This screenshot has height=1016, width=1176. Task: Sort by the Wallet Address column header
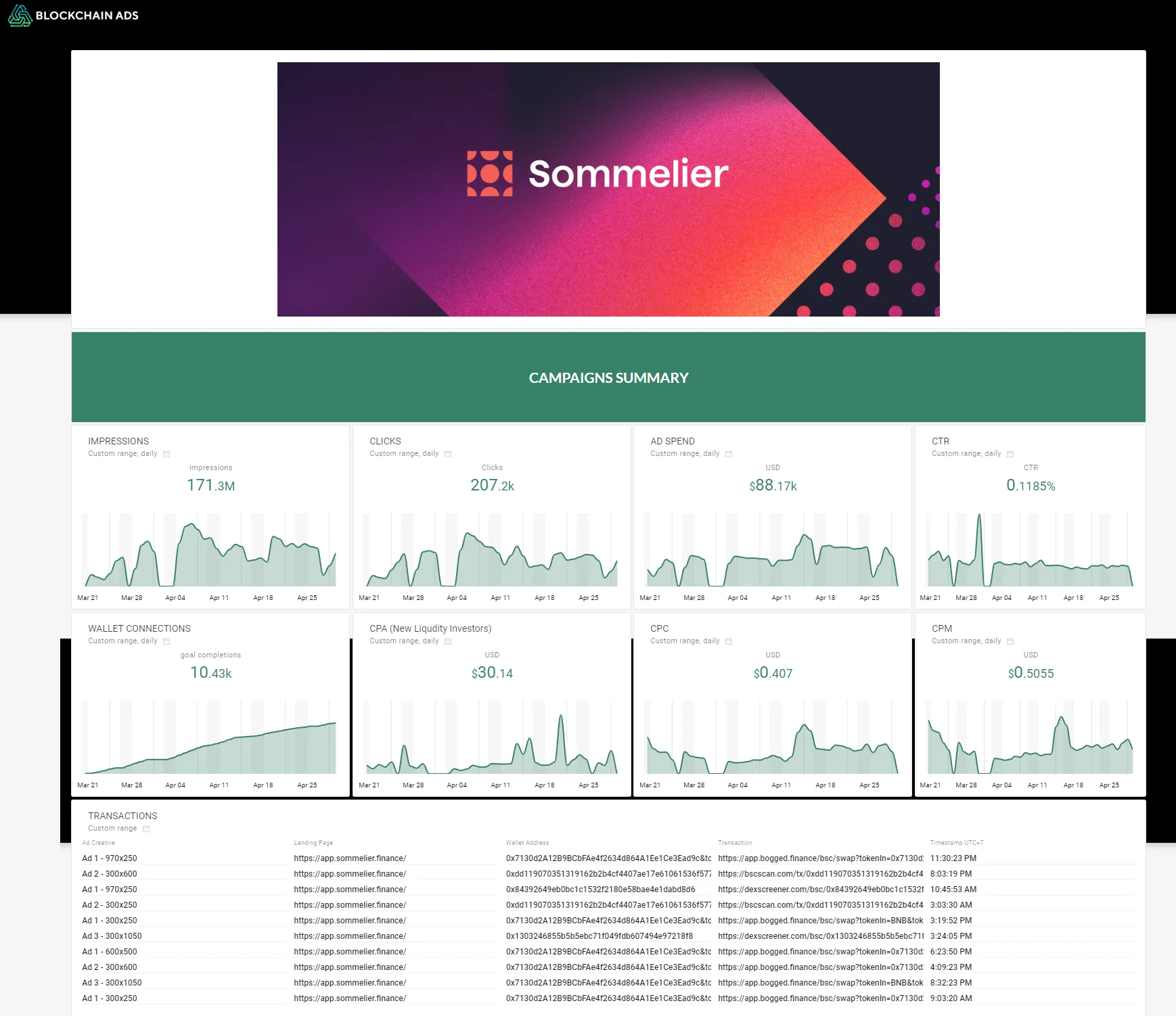[x=528, y=843]
